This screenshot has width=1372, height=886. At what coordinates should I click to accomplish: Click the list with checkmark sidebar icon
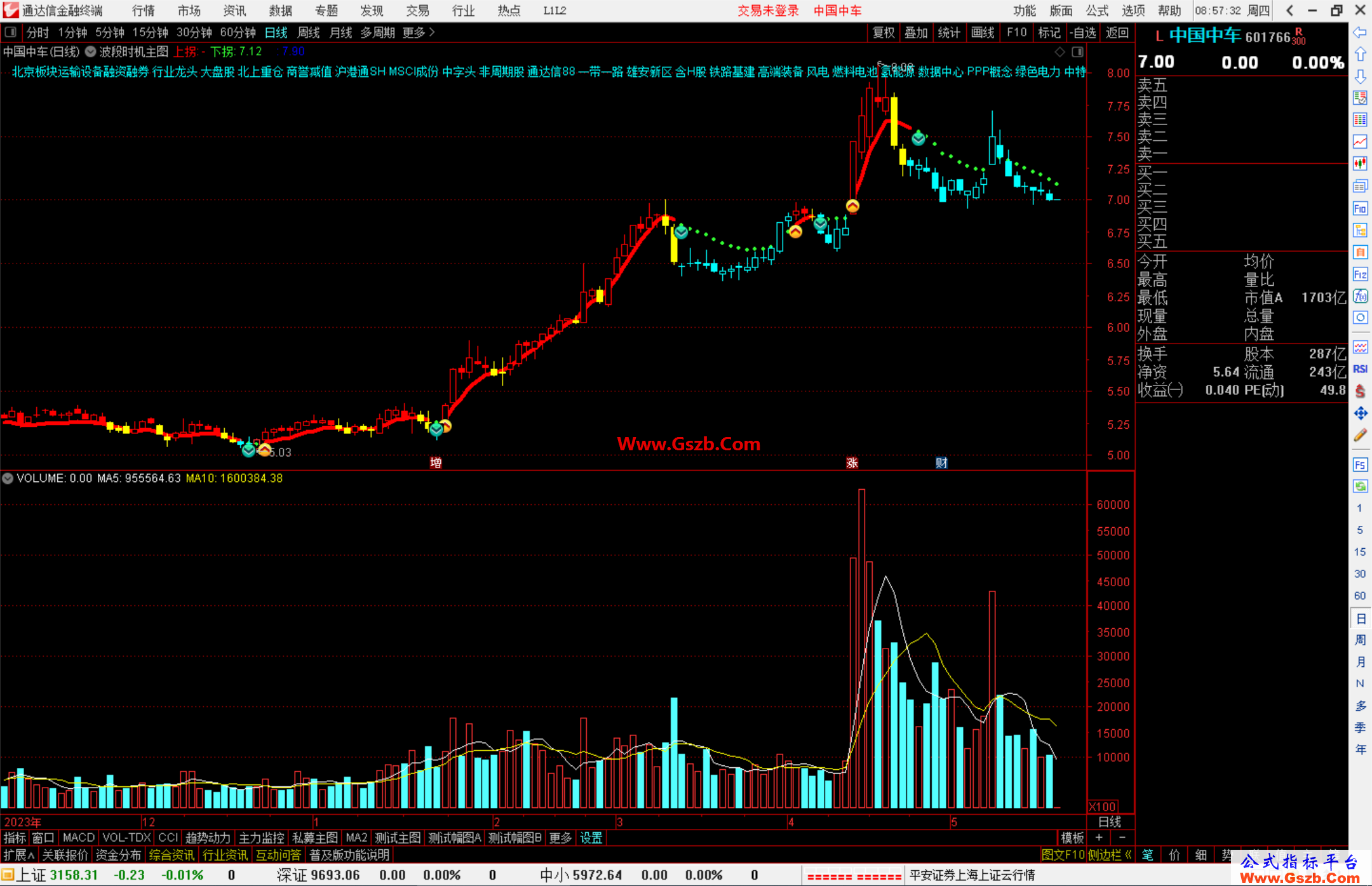click(x=1360, y=98)
